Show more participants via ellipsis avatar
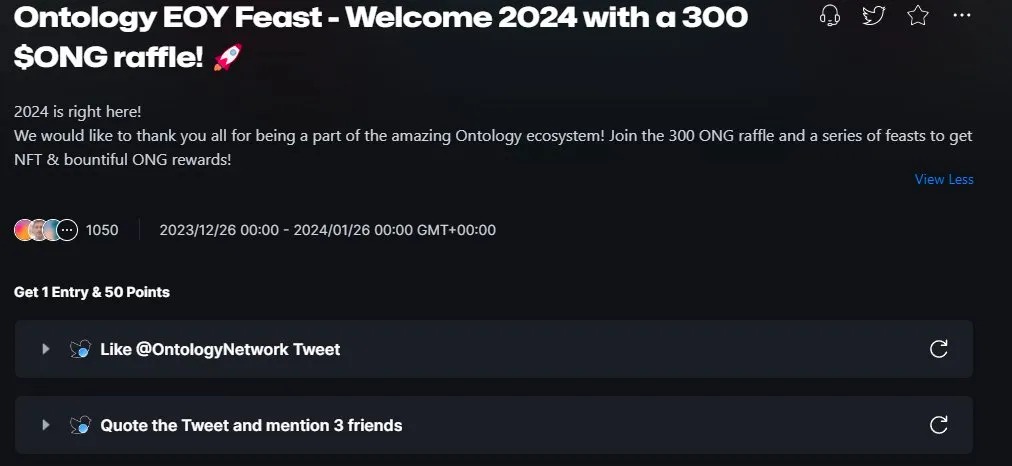This screenshot has width=1012, height=466. click(x=67, y=230)
